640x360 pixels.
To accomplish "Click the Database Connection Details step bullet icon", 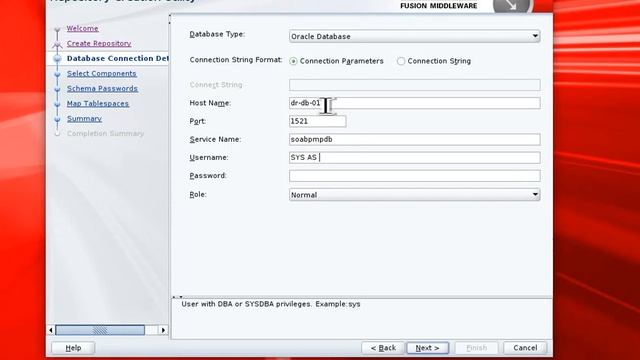I will [x=57, y=59].
